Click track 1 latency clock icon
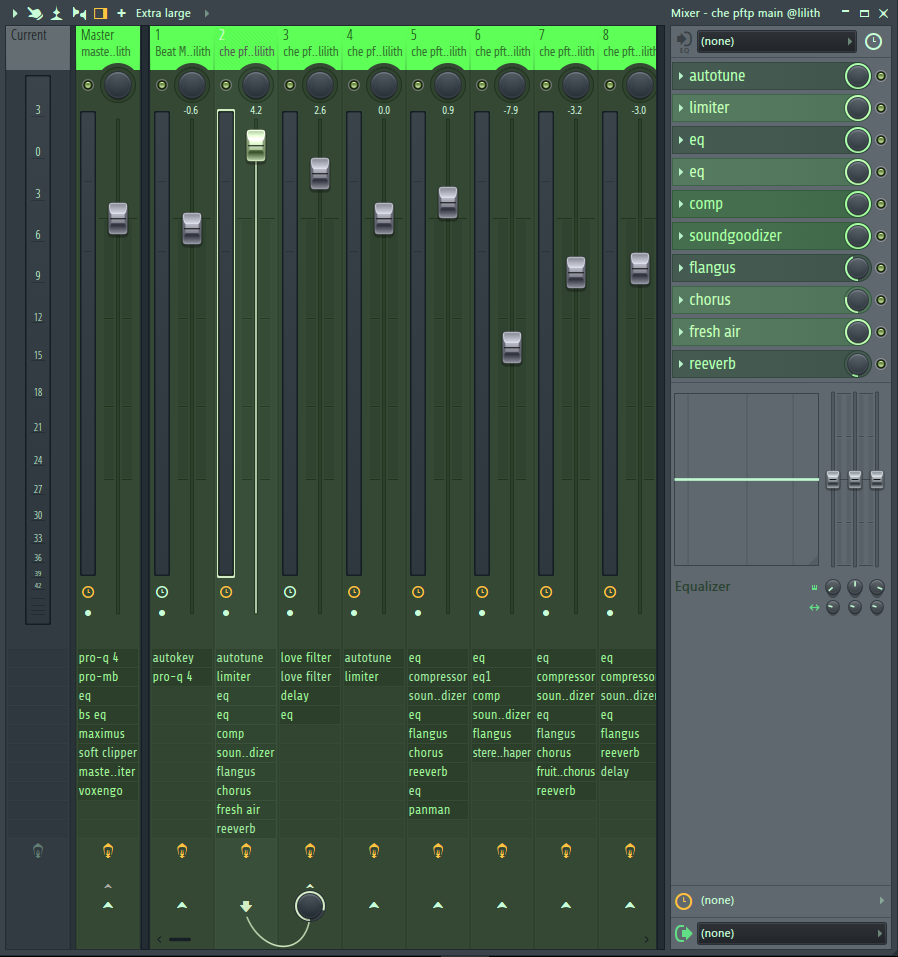 coord(162,592)
